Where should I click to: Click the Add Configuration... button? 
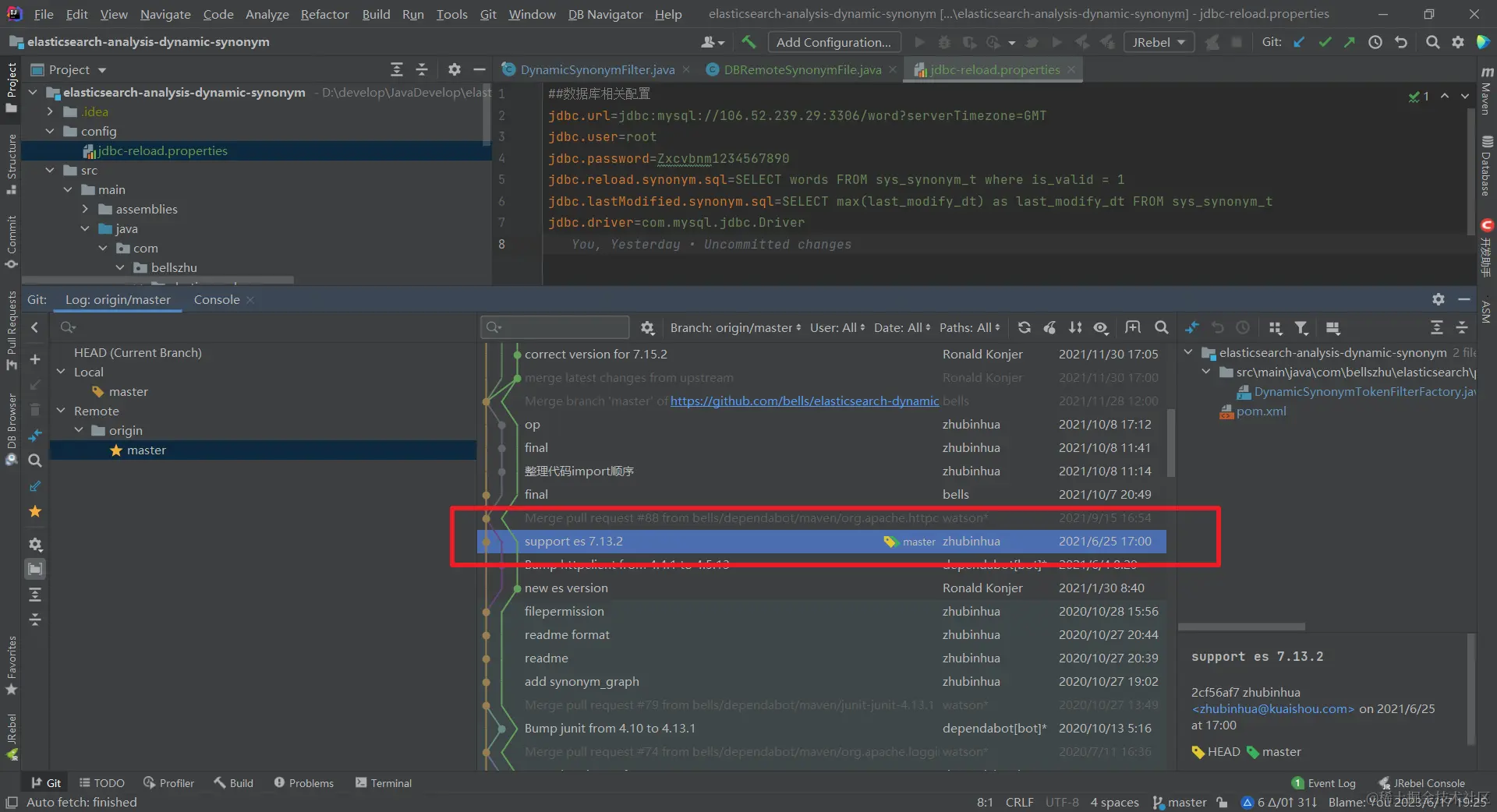click(833, 42)
